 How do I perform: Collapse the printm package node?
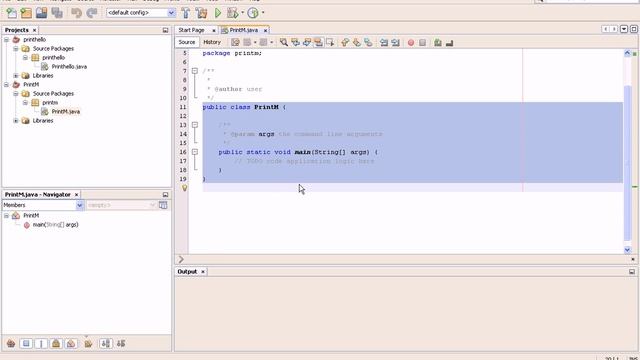pos(25,102)
